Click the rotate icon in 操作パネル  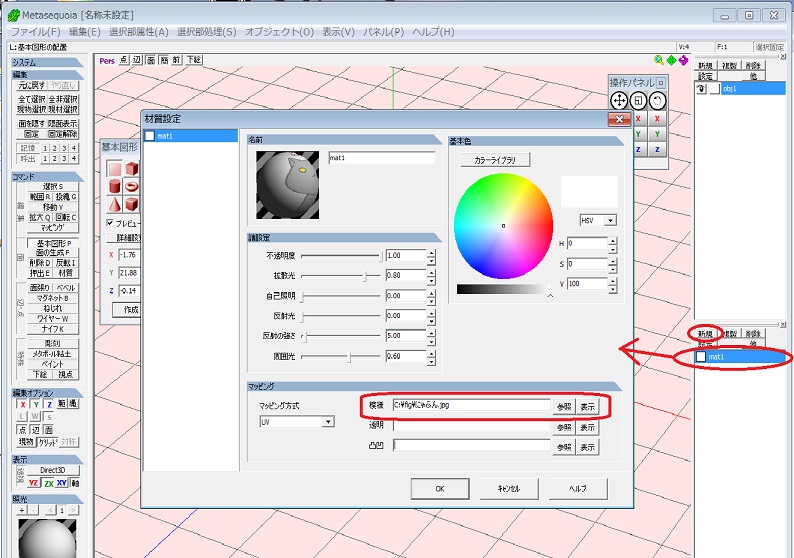click(x=658, y=100)
